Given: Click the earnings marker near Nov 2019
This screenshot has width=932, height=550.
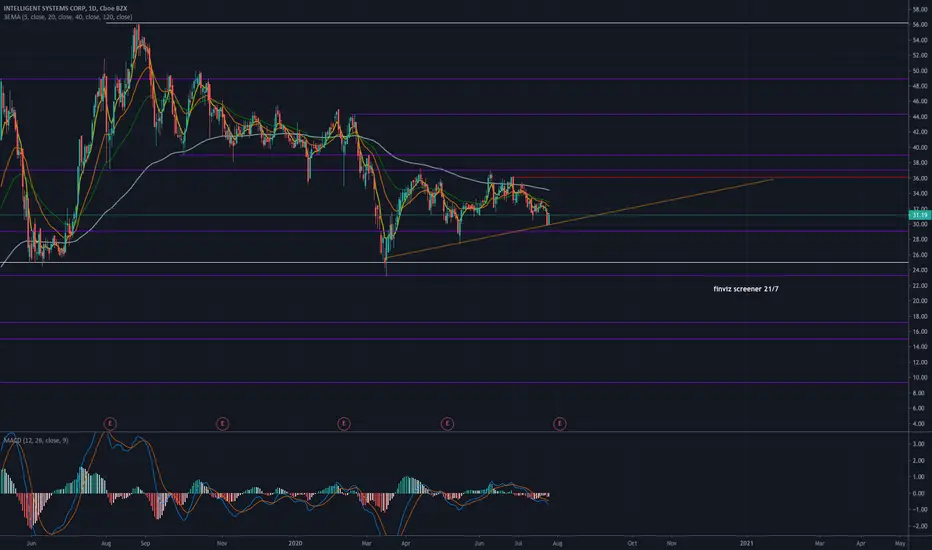Looking at the screenshot, I should (x=222, y=423).
